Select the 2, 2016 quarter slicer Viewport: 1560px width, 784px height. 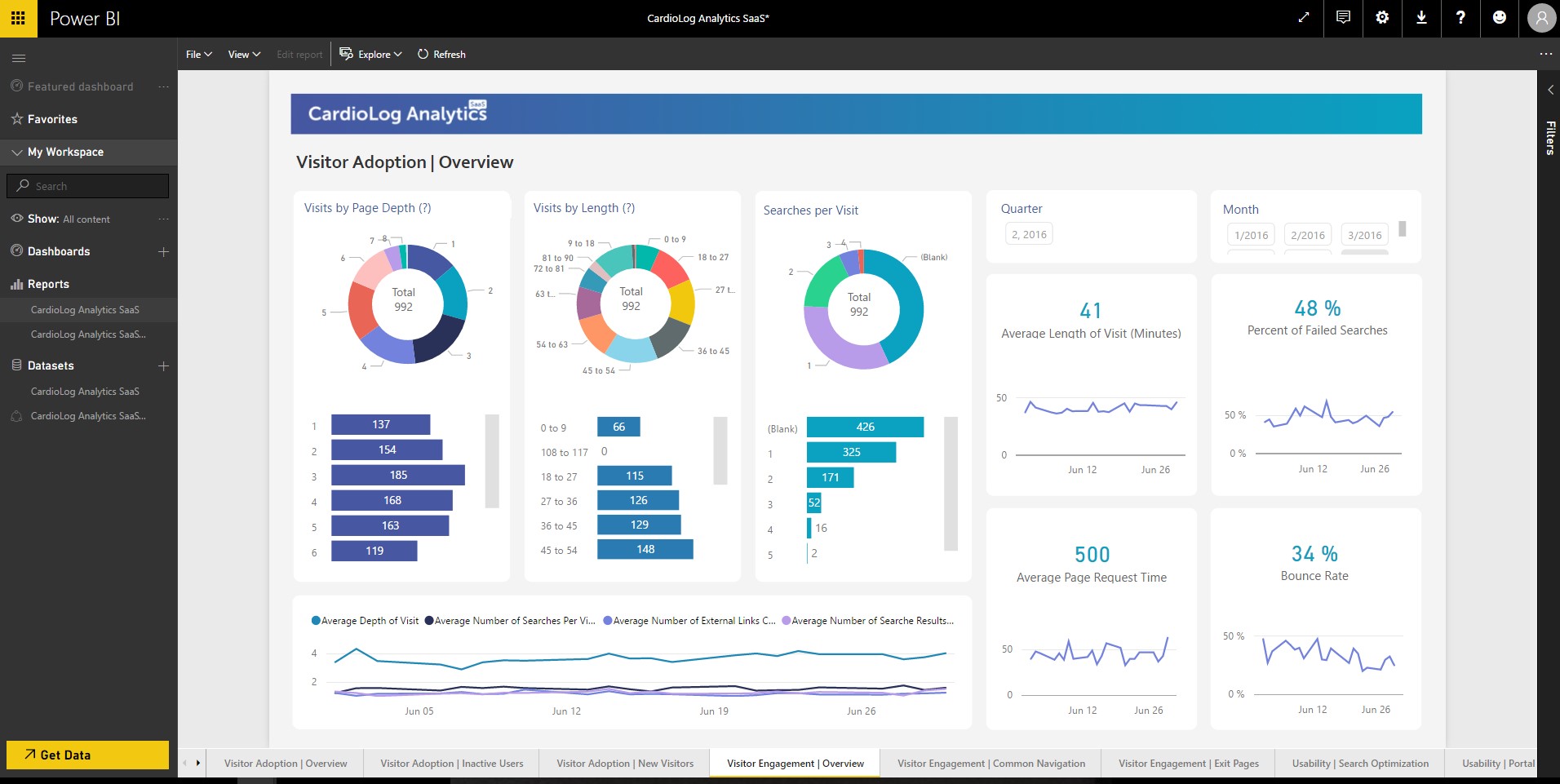pyautogui.click(x=1029, y=234)
